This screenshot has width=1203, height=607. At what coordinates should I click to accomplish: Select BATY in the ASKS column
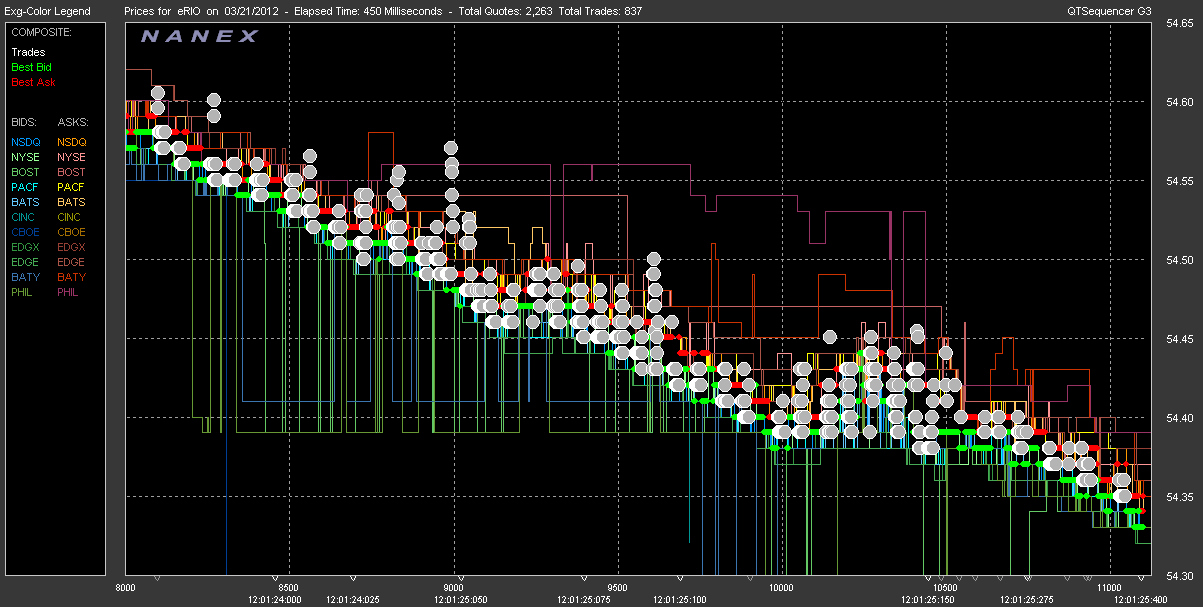point(71,277)
